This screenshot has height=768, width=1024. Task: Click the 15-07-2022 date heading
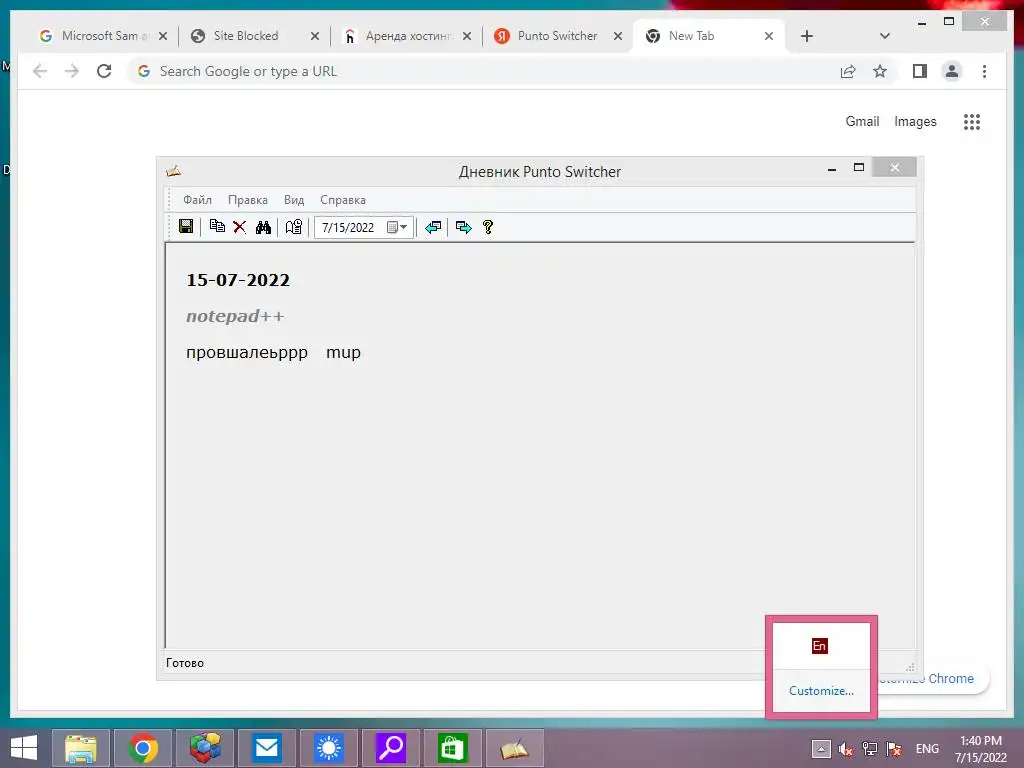tap(238, 280)
